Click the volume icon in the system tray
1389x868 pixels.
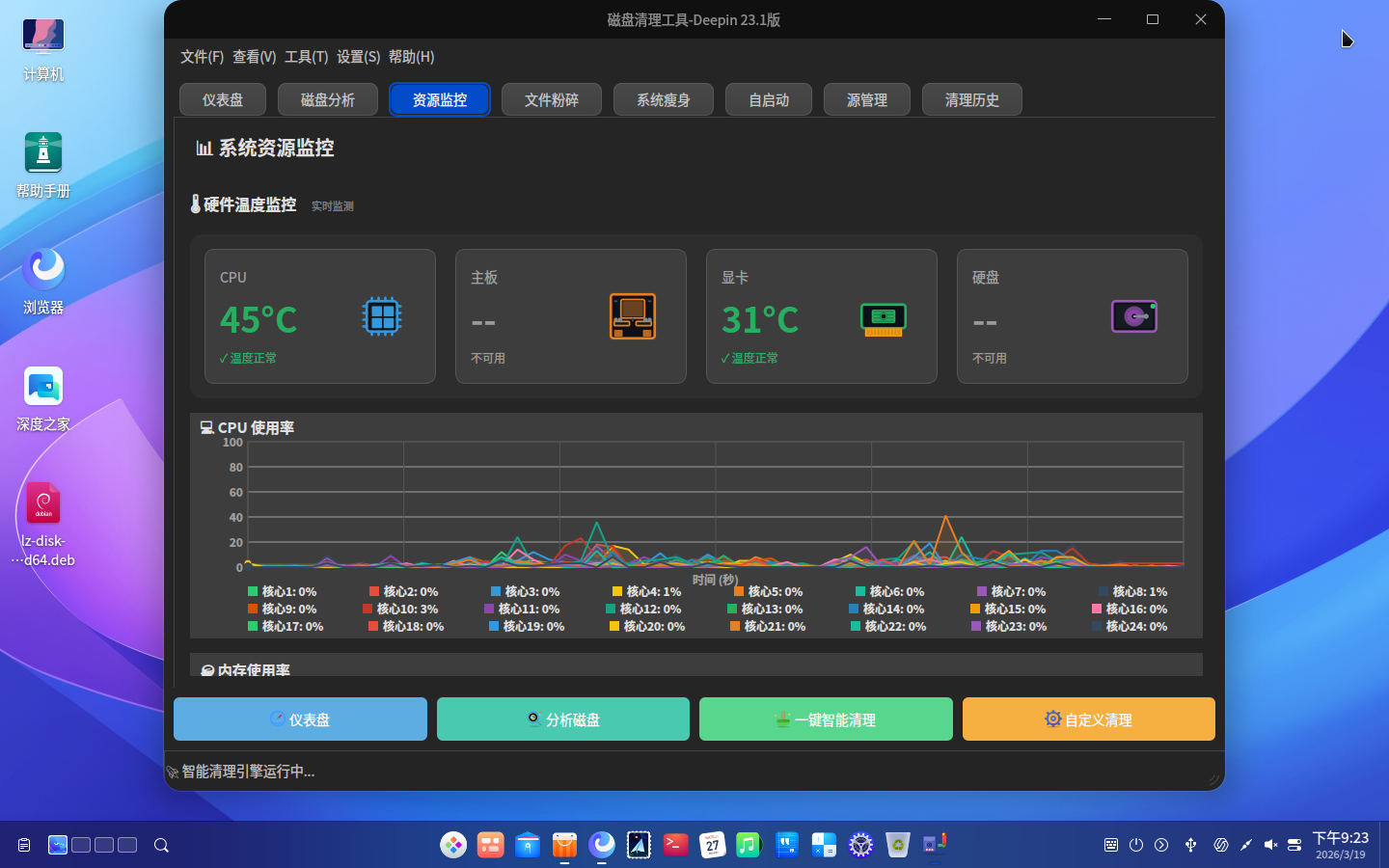point(1270,845)
